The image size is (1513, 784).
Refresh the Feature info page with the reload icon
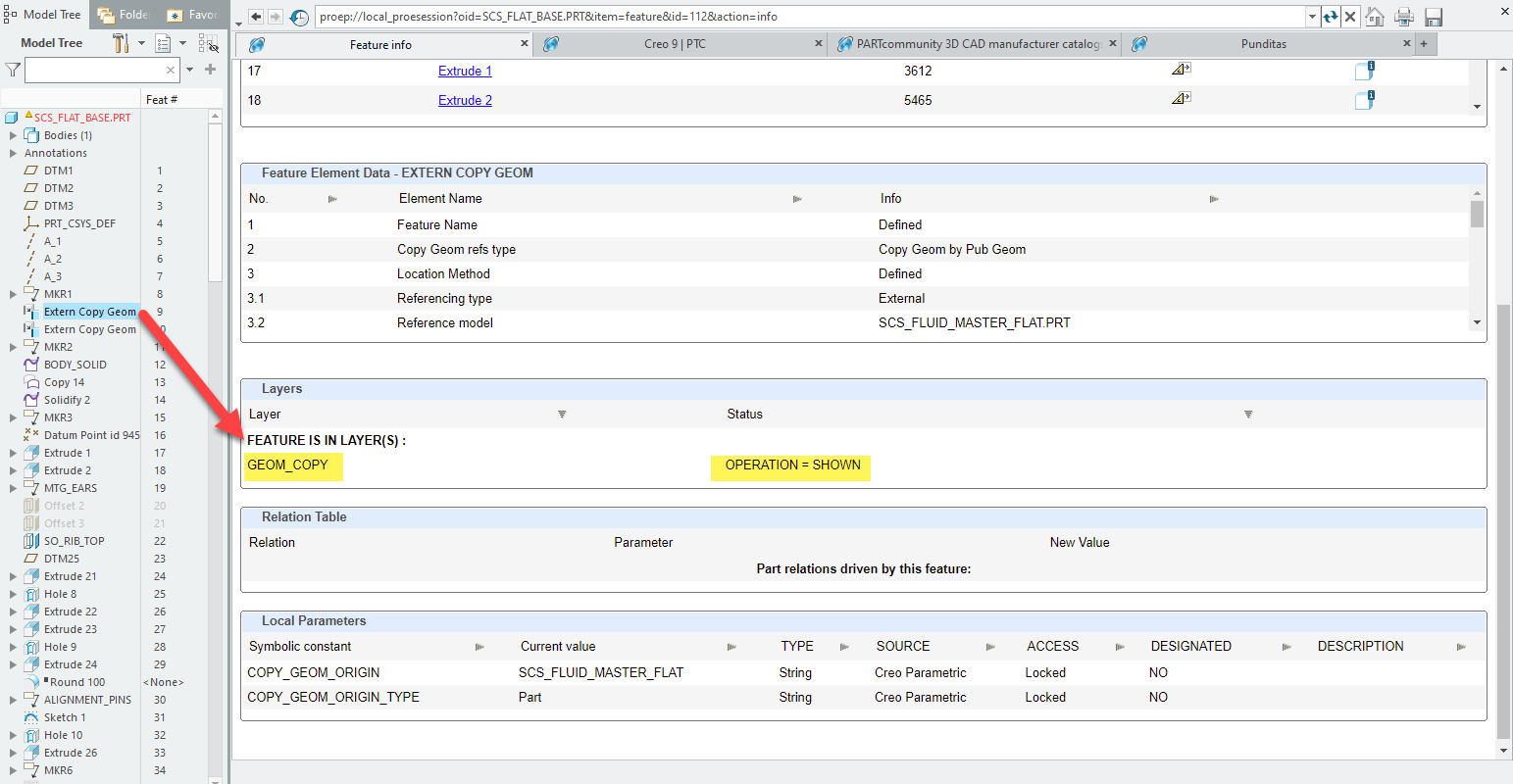click(1332, 17)
